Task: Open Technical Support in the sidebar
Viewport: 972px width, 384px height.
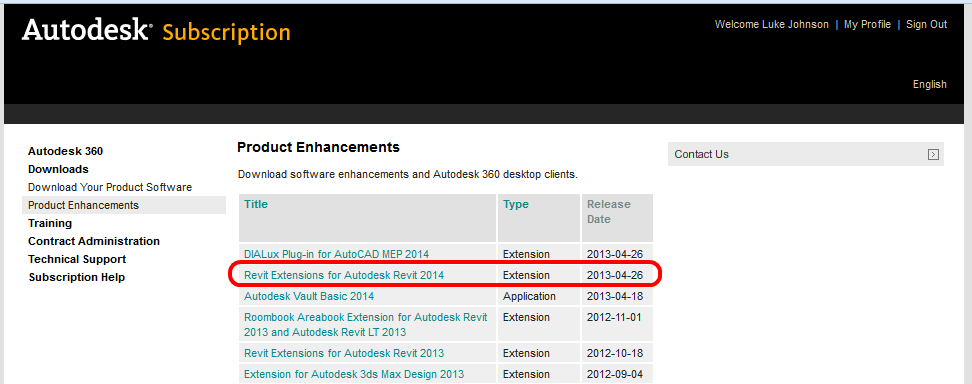Action: point(77,259)
